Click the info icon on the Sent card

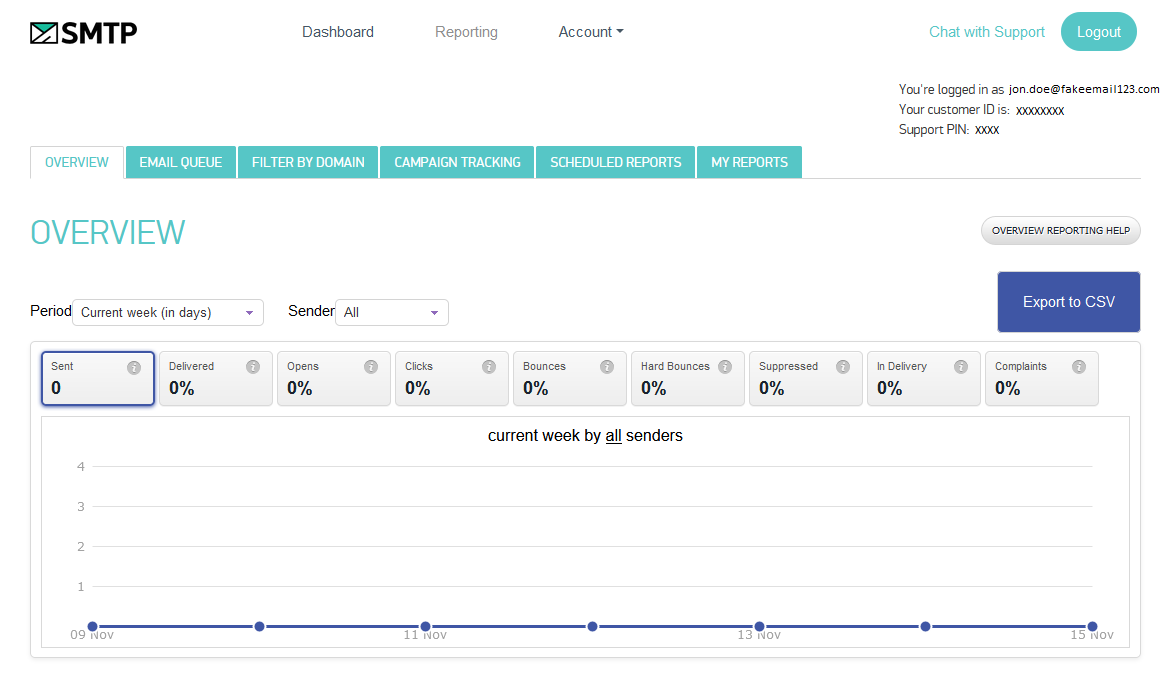click(133, 366)
